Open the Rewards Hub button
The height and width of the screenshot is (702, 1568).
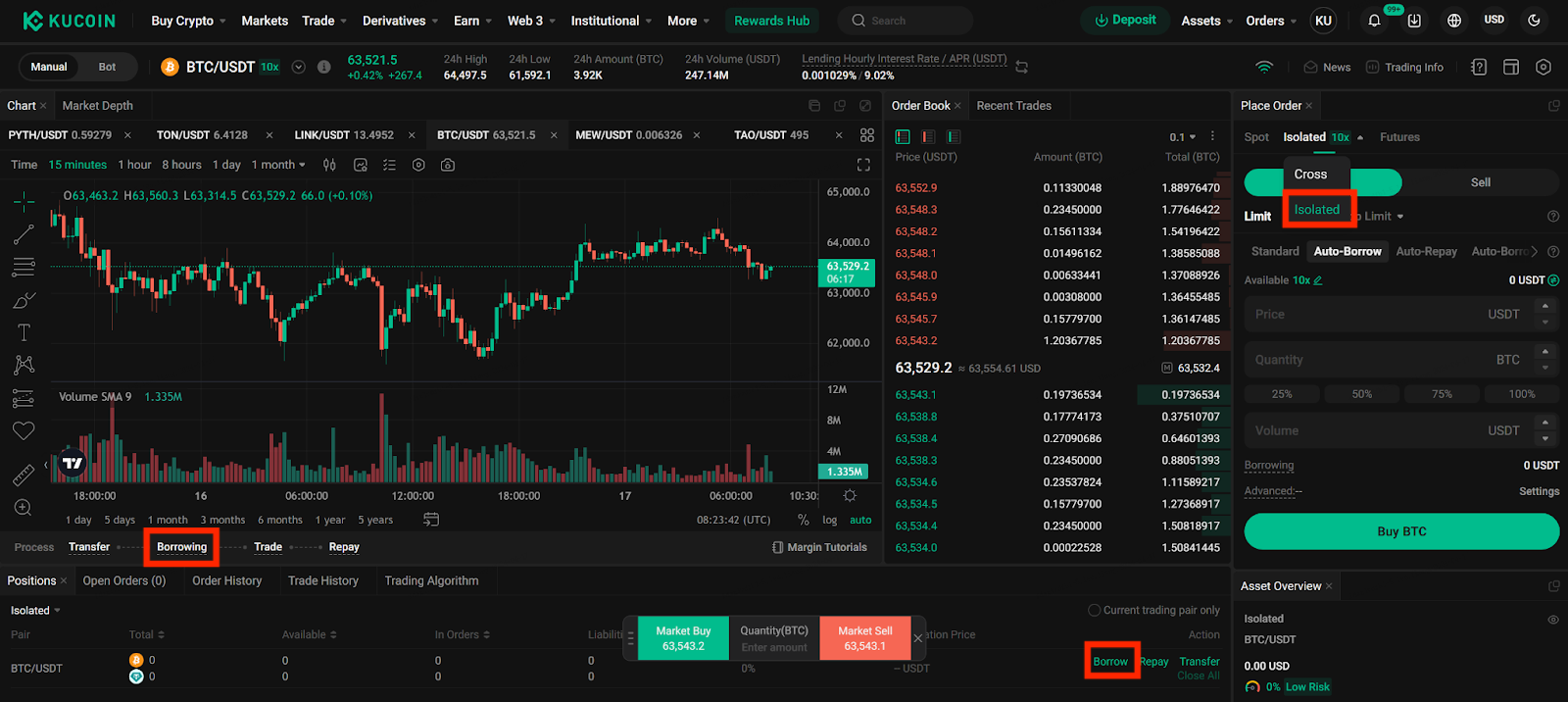point(772,21)
